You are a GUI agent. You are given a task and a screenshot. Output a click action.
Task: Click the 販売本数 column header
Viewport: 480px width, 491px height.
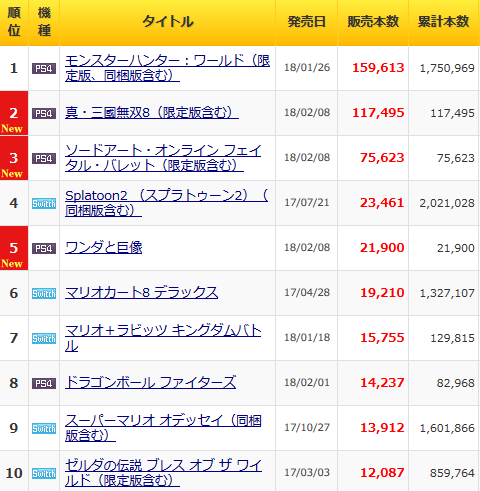coord(373,22)
